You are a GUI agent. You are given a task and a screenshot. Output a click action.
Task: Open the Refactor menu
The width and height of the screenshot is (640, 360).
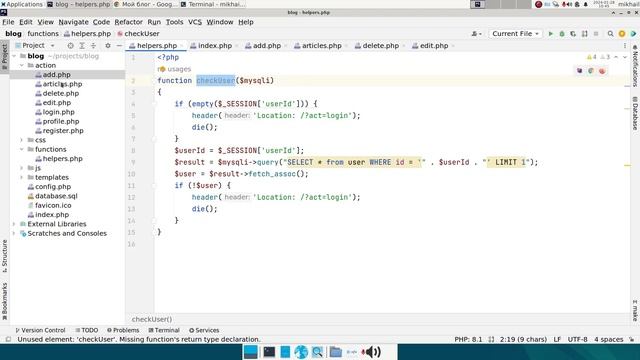coord(129,22)
